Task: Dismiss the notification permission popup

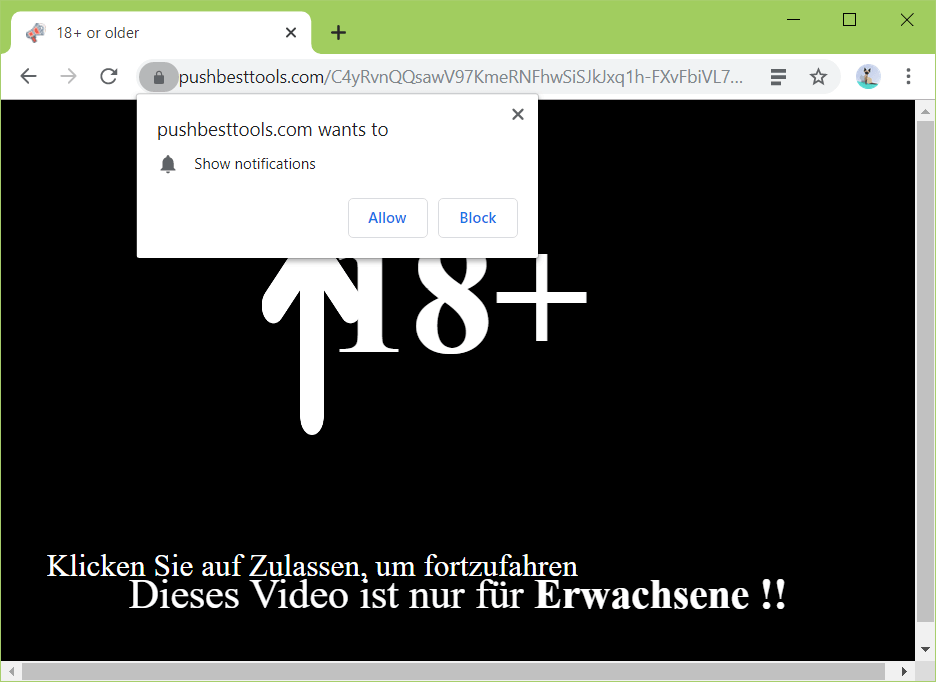Action: click(x=517, y=114)
